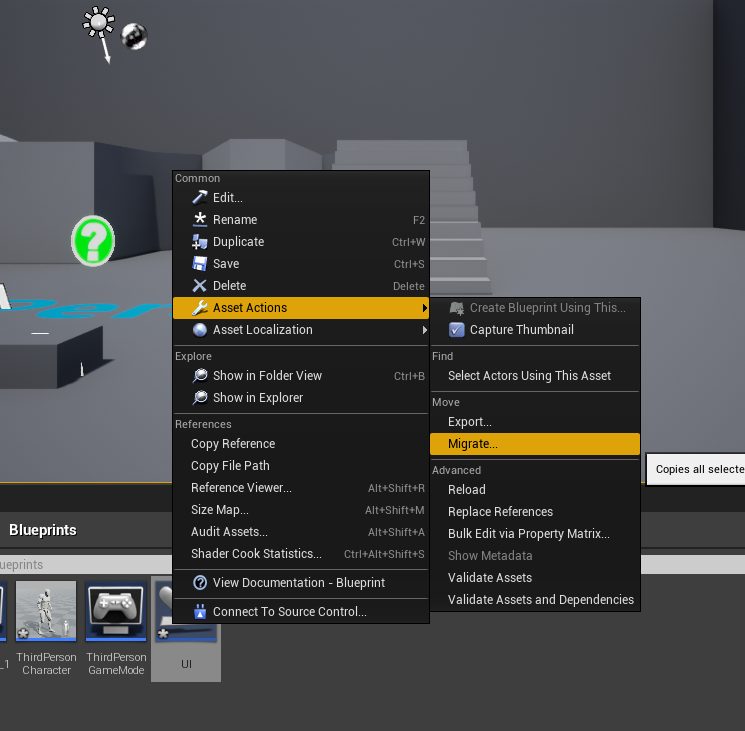
Task: Open Audit Assets... entry
Action: pos(301,532)
